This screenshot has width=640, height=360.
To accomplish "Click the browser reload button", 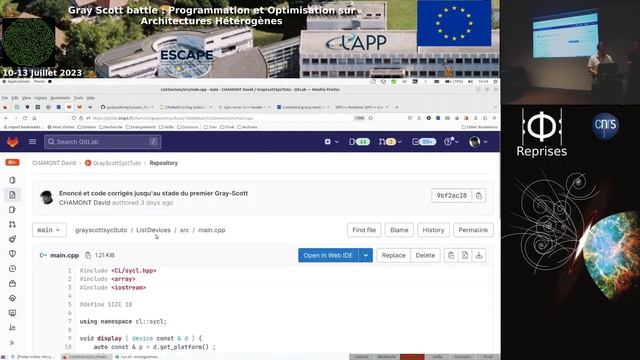I will point(24,118).
